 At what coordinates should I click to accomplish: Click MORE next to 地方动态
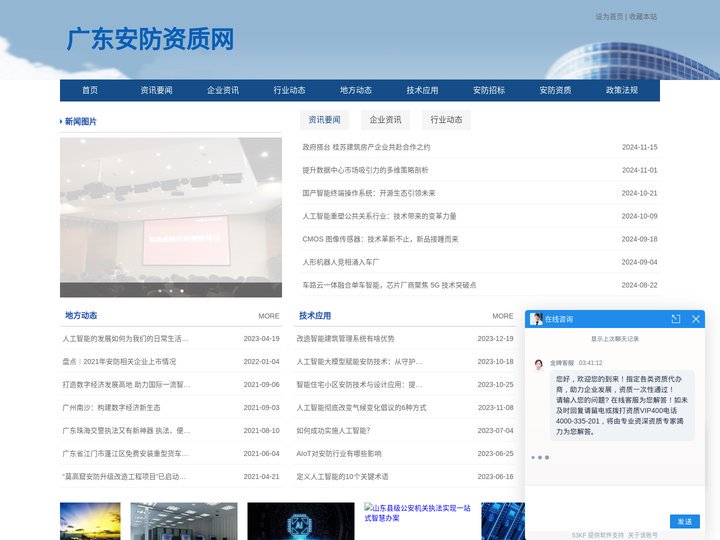(x=269, y=316)
